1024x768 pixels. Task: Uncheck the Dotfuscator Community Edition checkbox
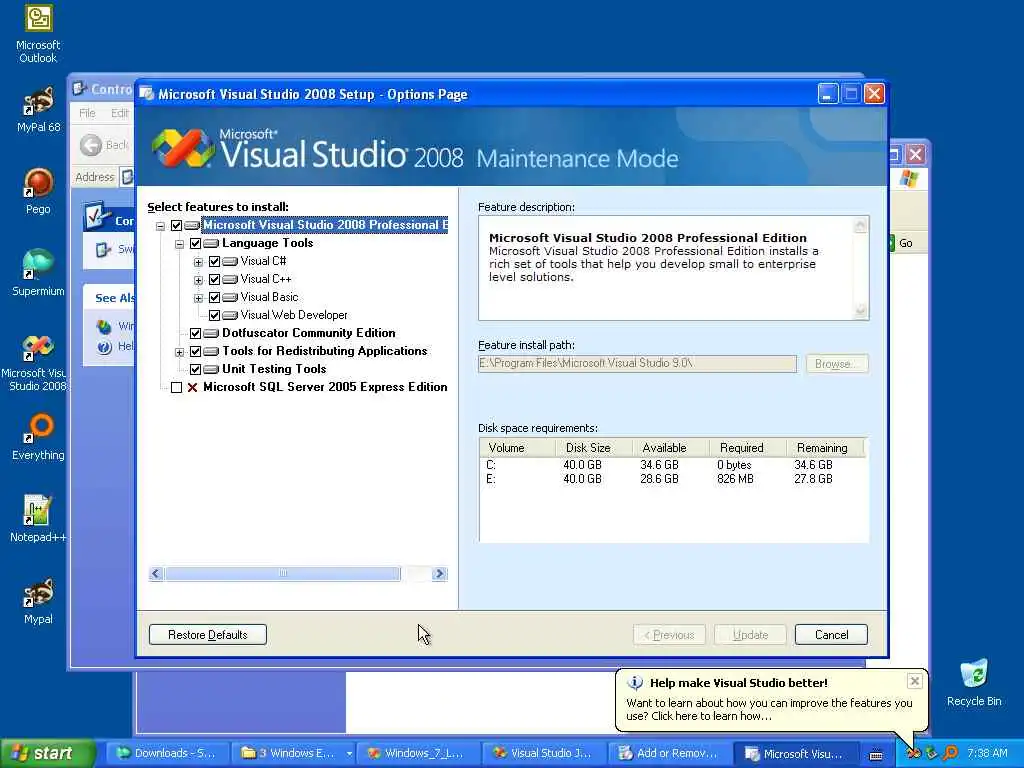click(195, 333)
